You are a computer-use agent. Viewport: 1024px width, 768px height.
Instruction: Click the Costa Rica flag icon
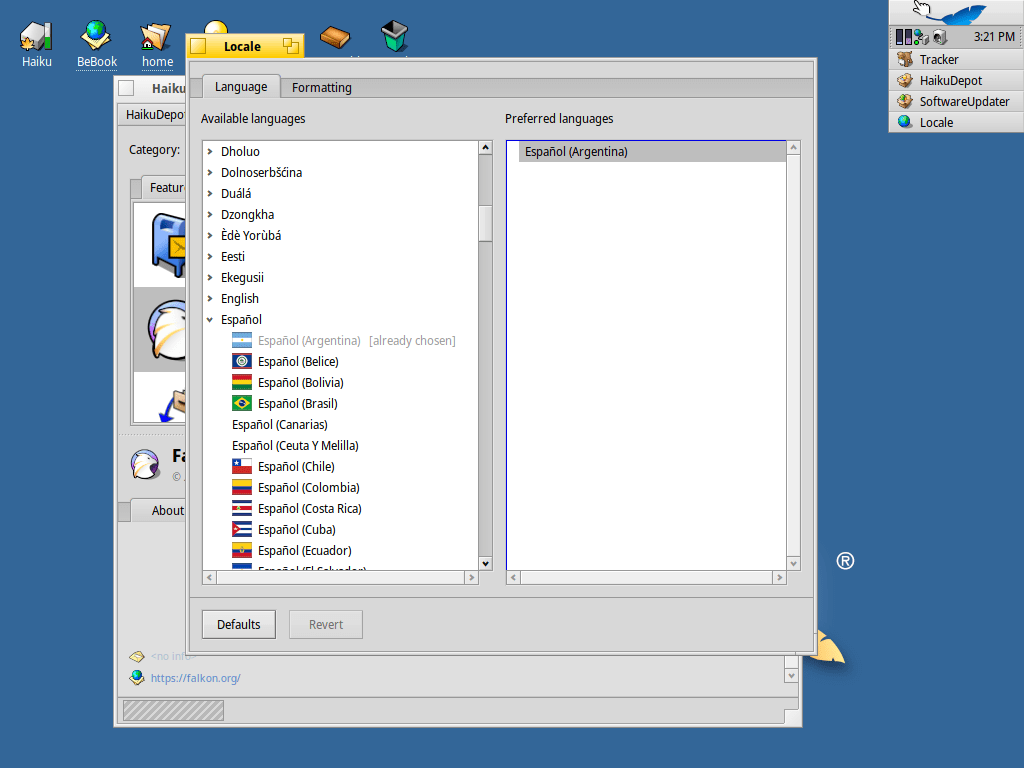[242, 508]
